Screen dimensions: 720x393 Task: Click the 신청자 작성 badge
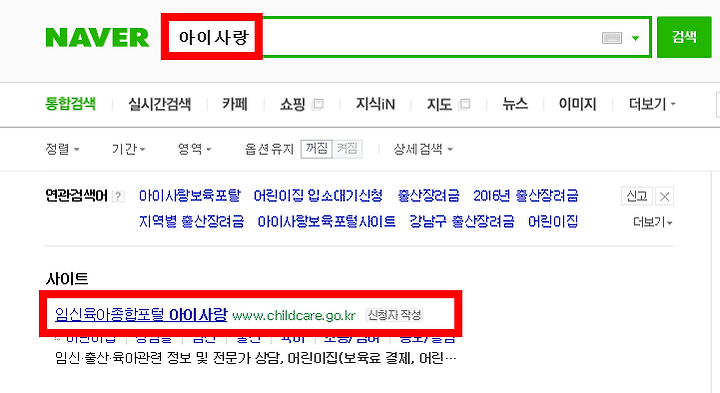tap(394, 315)
